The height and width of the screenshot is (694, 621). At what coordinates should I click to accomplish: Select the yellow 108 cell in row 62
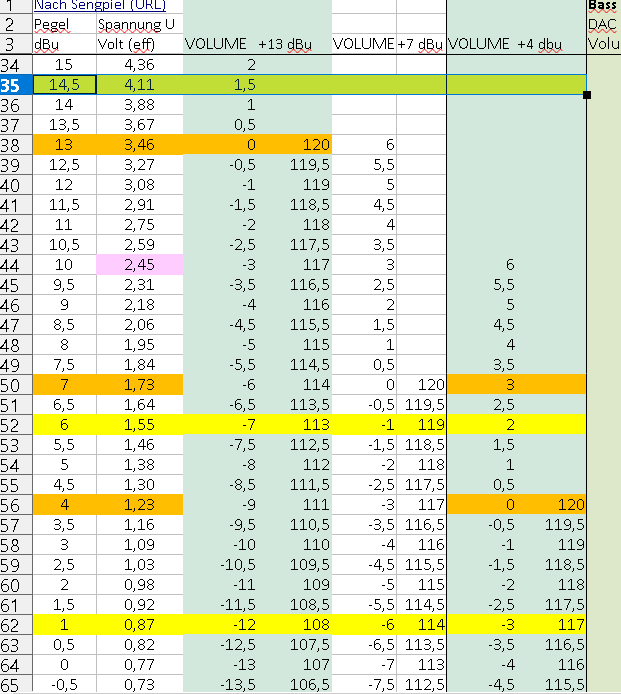coord(294,625)
